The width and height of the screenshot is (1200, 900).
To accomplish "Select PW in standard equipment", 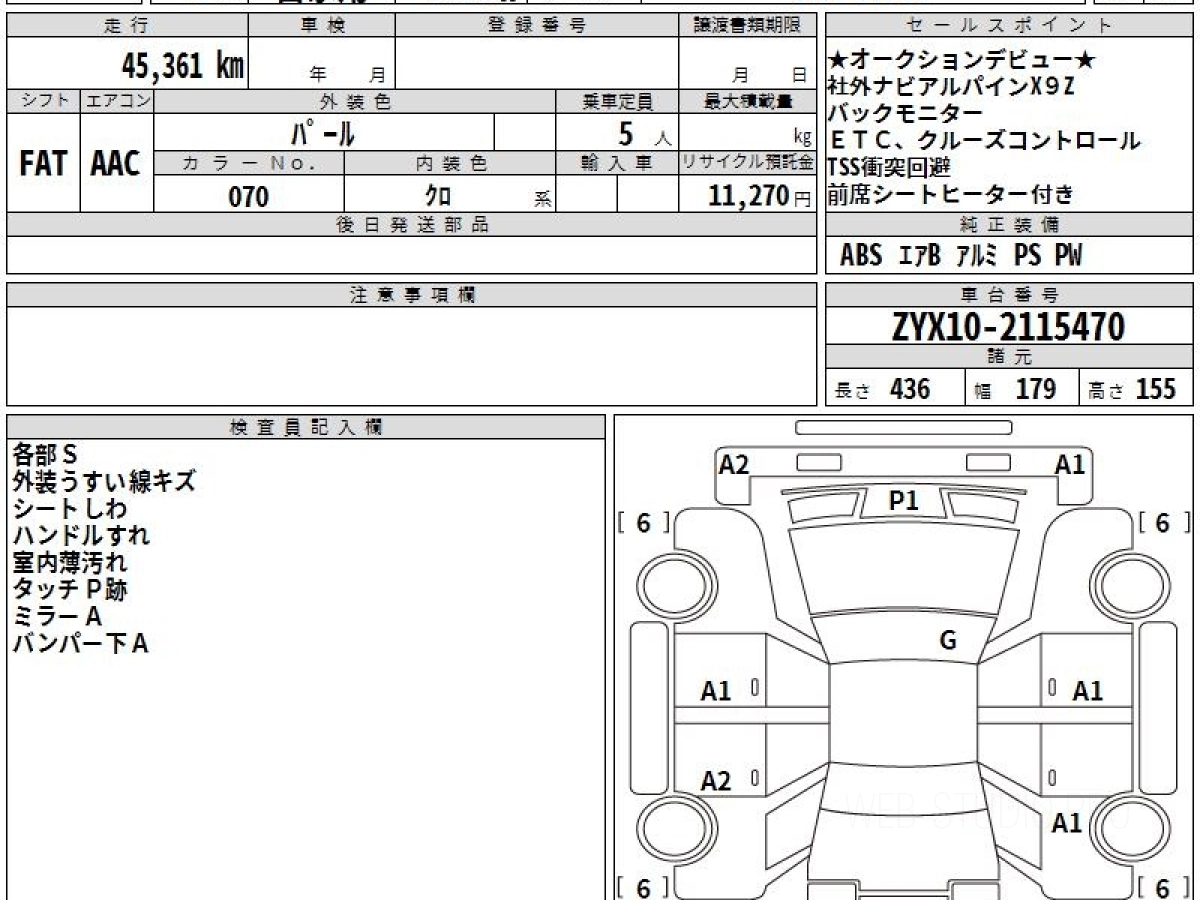I will click(1068, 256).
